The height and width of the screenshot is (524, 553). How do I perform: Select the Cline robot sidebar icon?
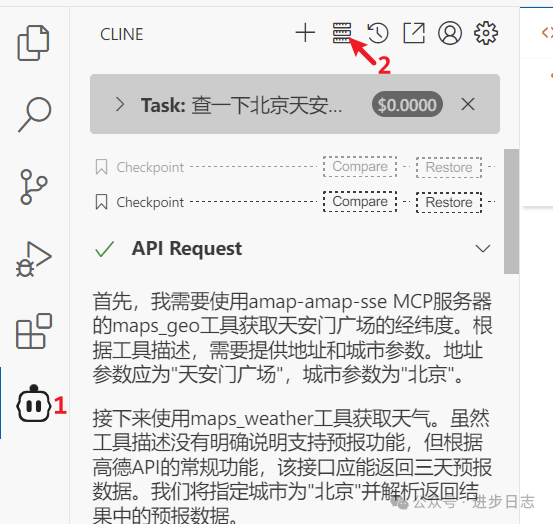pyautogui.click(x=34, y=403)
